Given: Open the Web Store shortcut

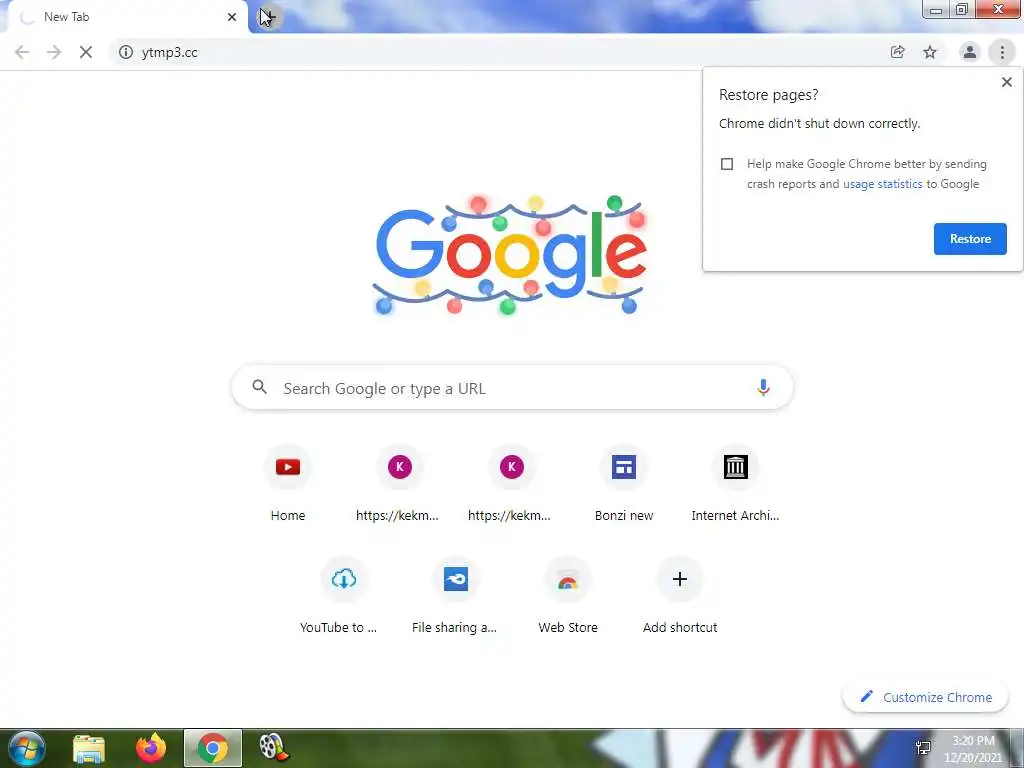Looking at the screenshot, I should (568, 596).
